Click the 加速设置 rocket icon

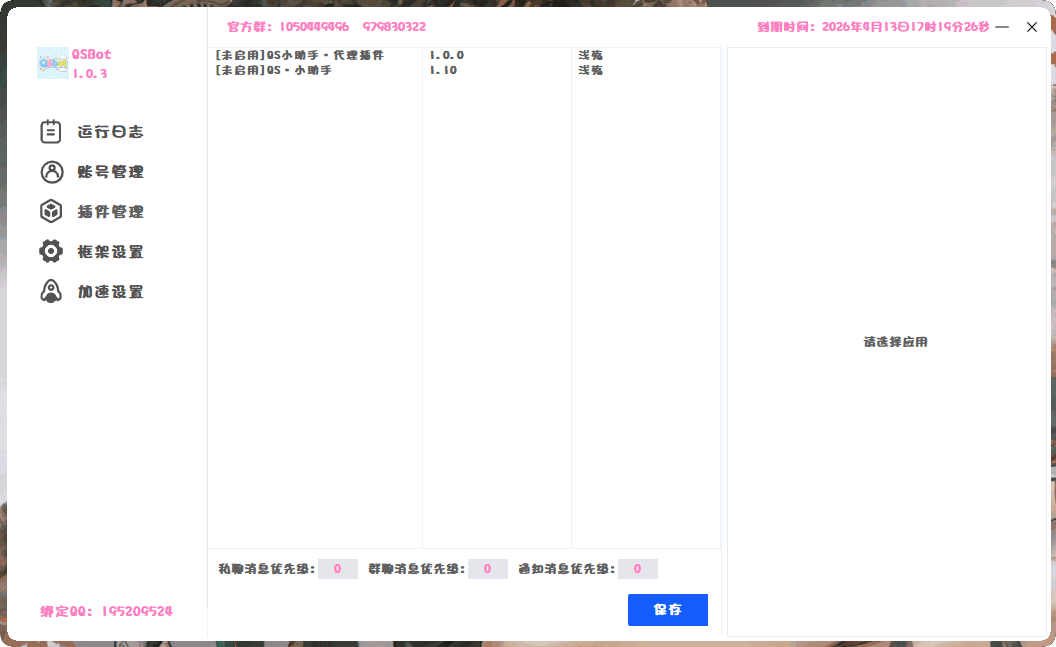coord(51,291)
